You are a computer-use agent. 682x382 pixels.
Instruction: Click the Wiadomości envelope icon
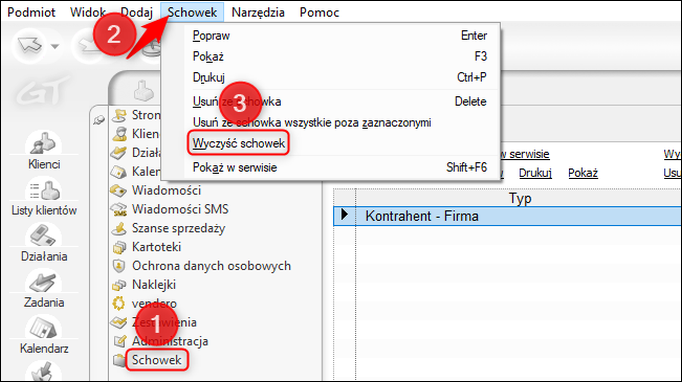pos(119,190)
